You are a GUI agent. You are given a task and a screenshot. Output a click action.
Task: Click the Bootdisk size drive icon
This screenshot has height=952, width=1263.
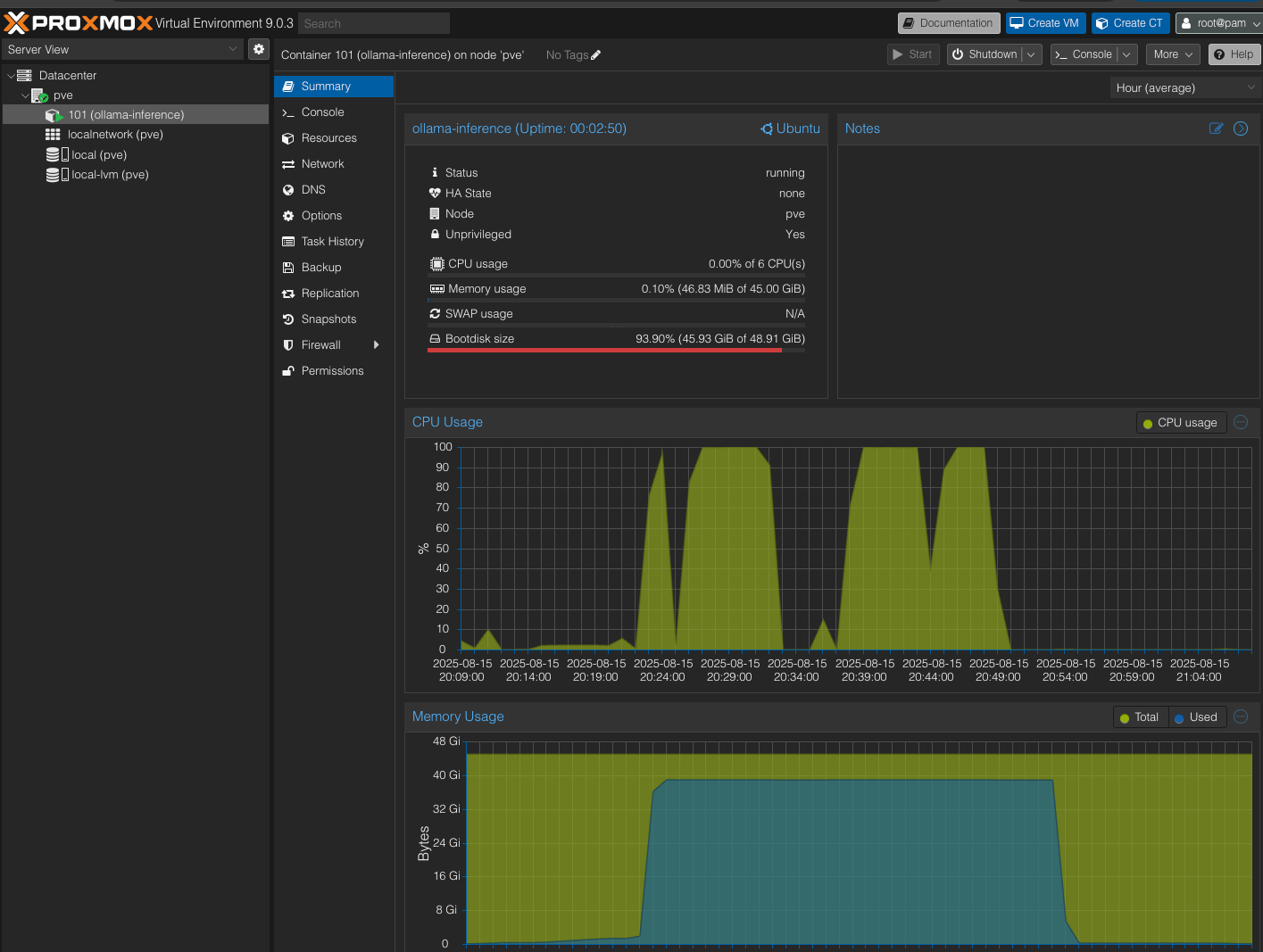[x=435, y=338]
